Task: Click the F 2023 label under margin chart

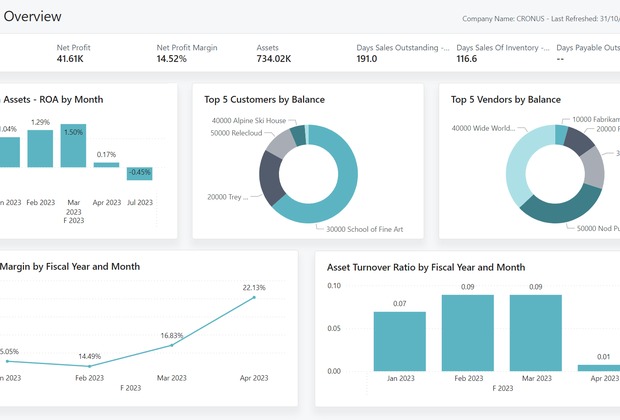Action: pos(130,388)
